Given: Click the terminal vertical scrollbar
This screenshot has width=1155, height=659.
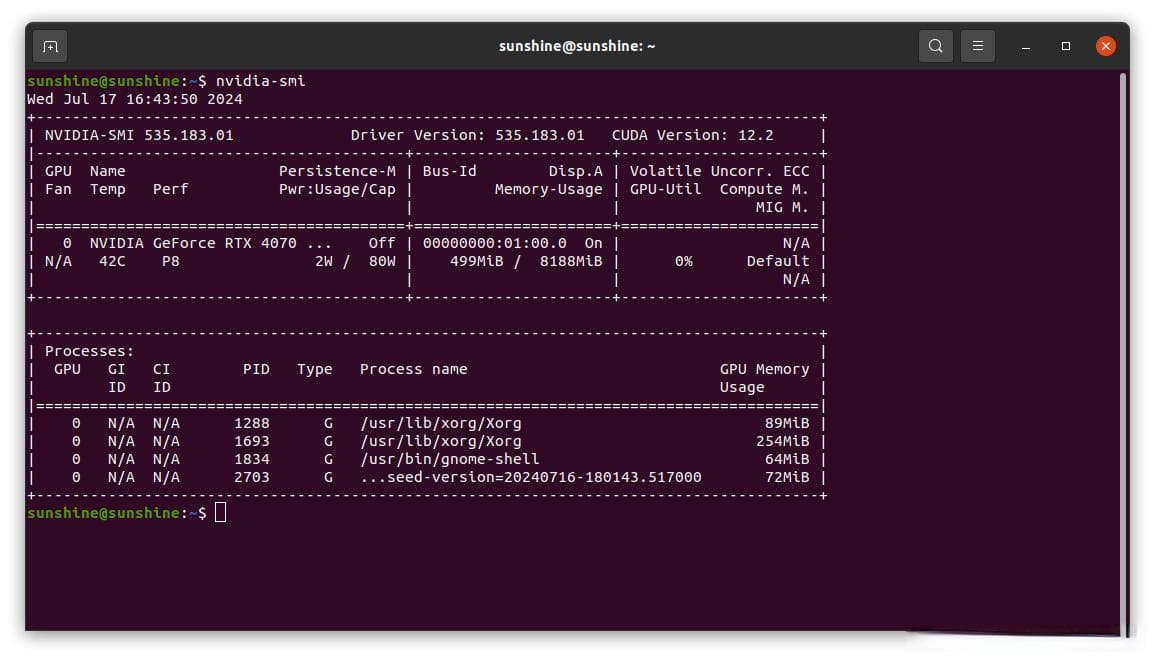Looking at the screenshot, I should coord(1123,353).
